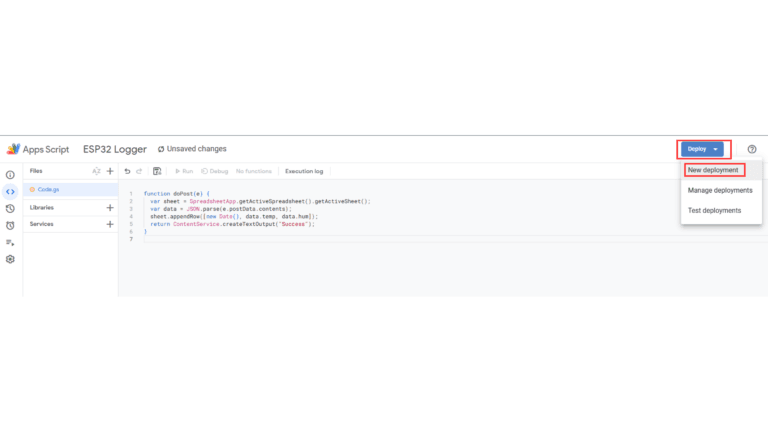768x432 pixels.
Task: Click the Undo arrow in toolbar
Action: tap(127, 171)
